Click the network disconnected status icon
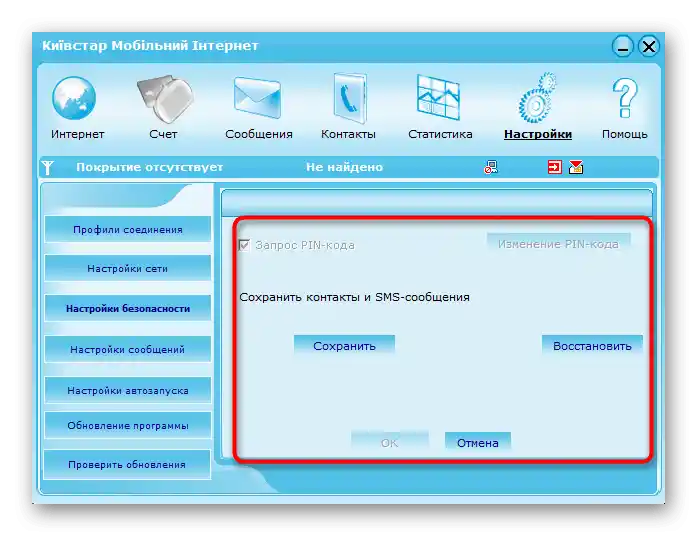 pyautogui.click(x=491, y=167)
